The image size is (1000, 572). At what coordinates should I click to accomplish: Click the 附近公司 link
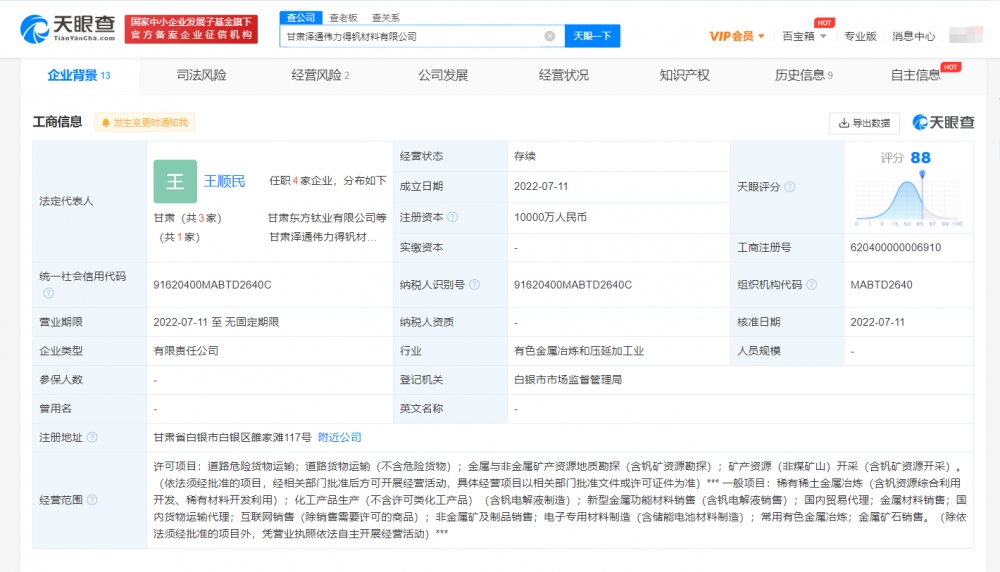tap(339, 437)
